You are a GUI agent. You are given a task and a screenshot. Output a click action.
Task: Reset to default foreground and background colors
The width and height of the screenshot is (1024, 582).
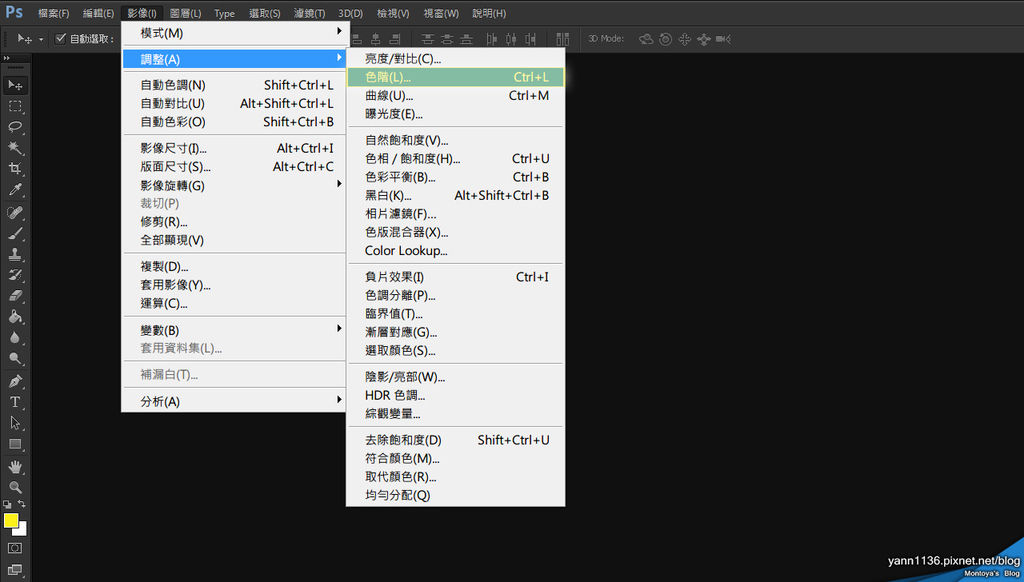tap(7, 504)
